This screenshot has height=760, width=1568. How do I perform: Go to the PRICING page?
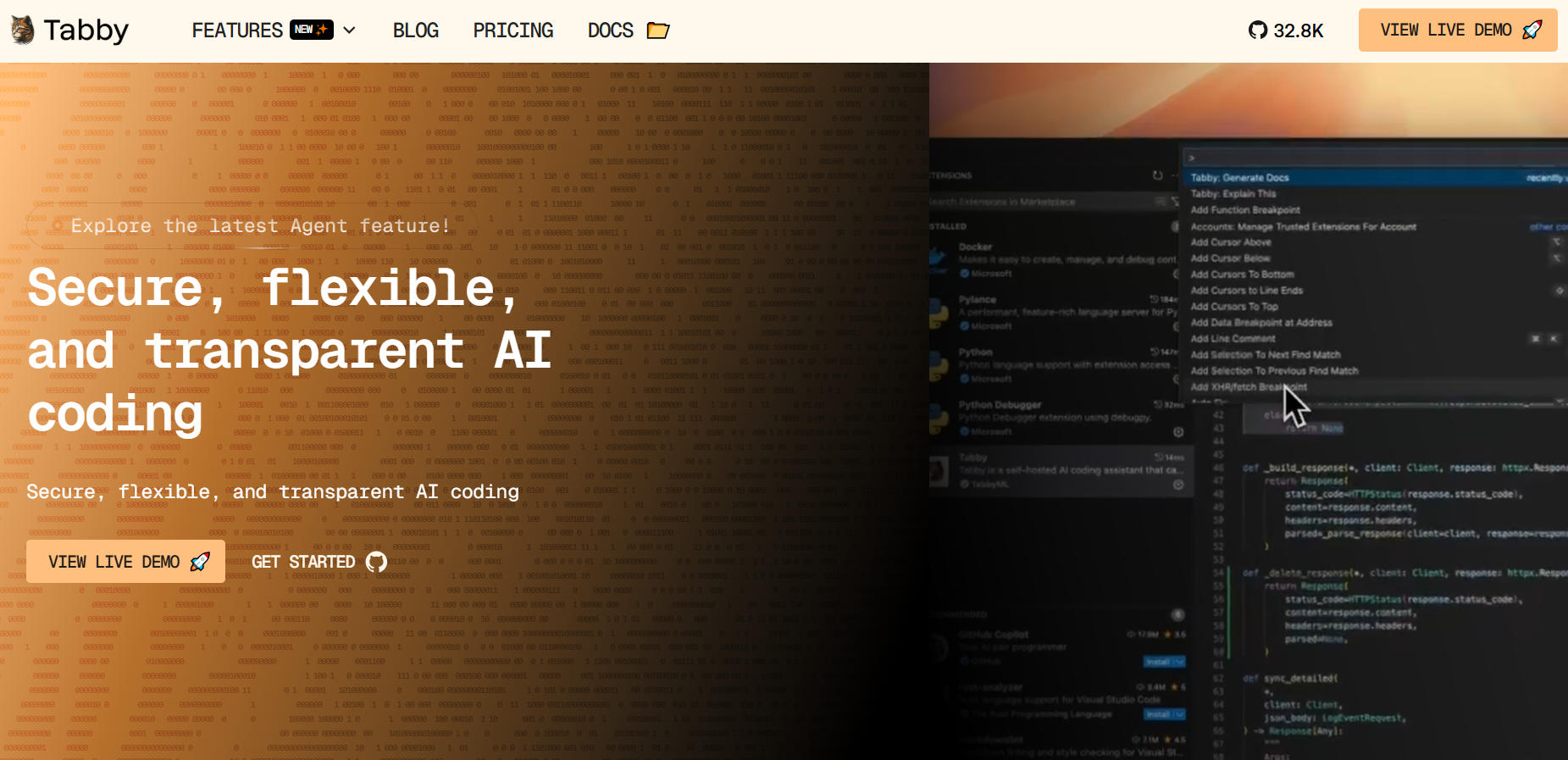coord(513,31)
